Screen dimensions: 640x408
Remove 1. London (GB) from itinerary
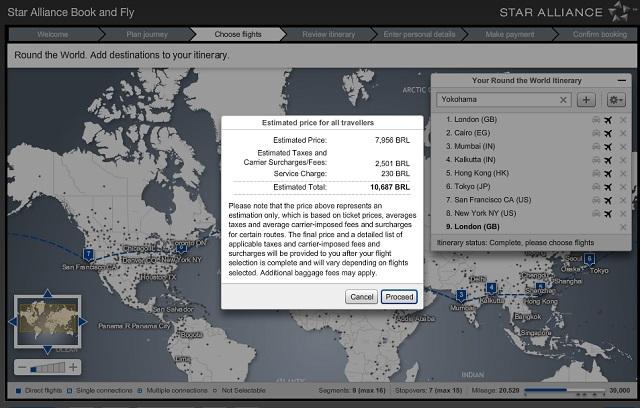click(623, 120)
